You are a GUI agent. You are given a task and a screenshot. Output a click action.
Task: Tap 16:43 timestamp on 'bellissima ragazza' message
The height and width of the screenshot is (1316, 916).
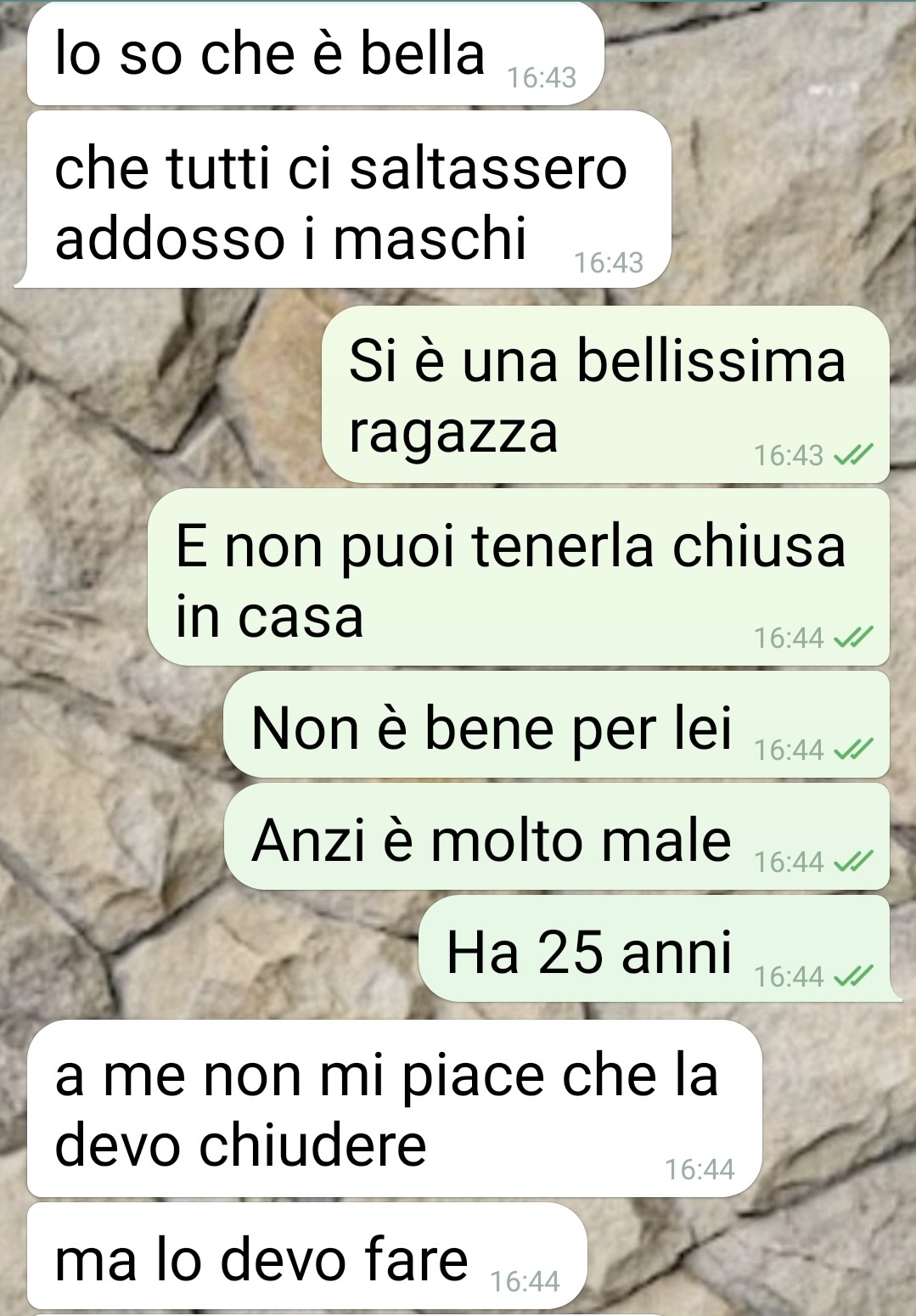coord(789,457)
